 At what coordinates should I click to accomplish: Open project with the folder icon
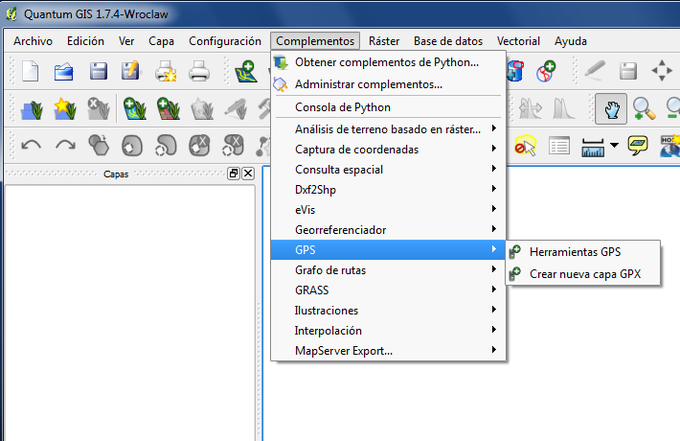point(64,71)
